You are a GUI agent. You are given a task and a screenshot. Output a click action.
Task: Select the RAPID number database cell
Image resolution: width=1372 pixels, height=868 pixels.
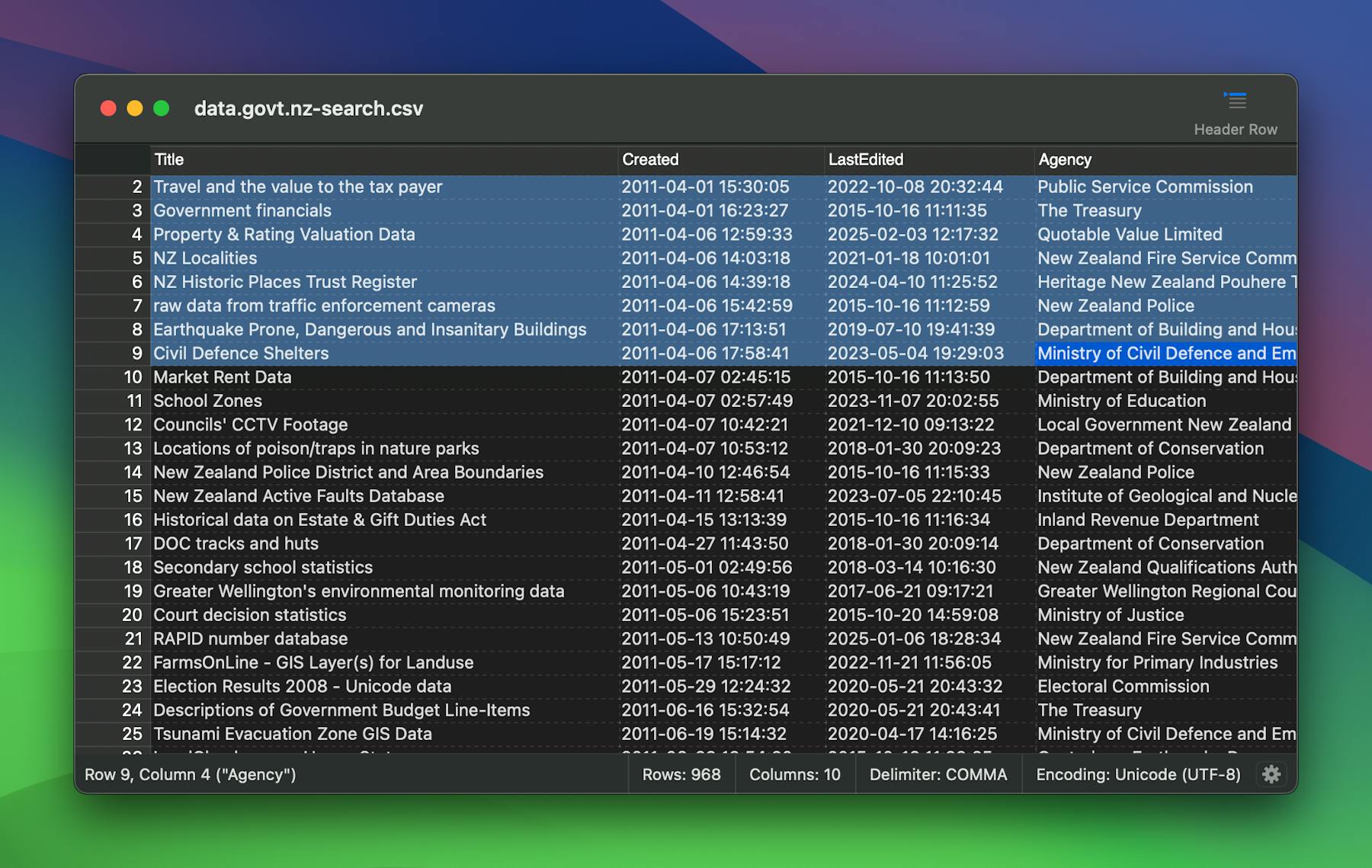250,639
